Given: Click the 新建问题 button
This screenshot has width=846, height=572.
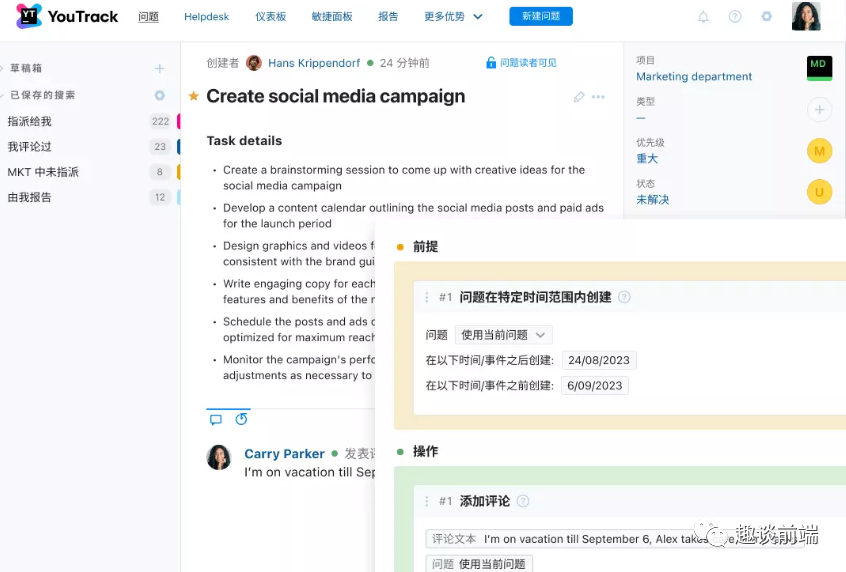Looking at the screenshot, I should 541,17.
